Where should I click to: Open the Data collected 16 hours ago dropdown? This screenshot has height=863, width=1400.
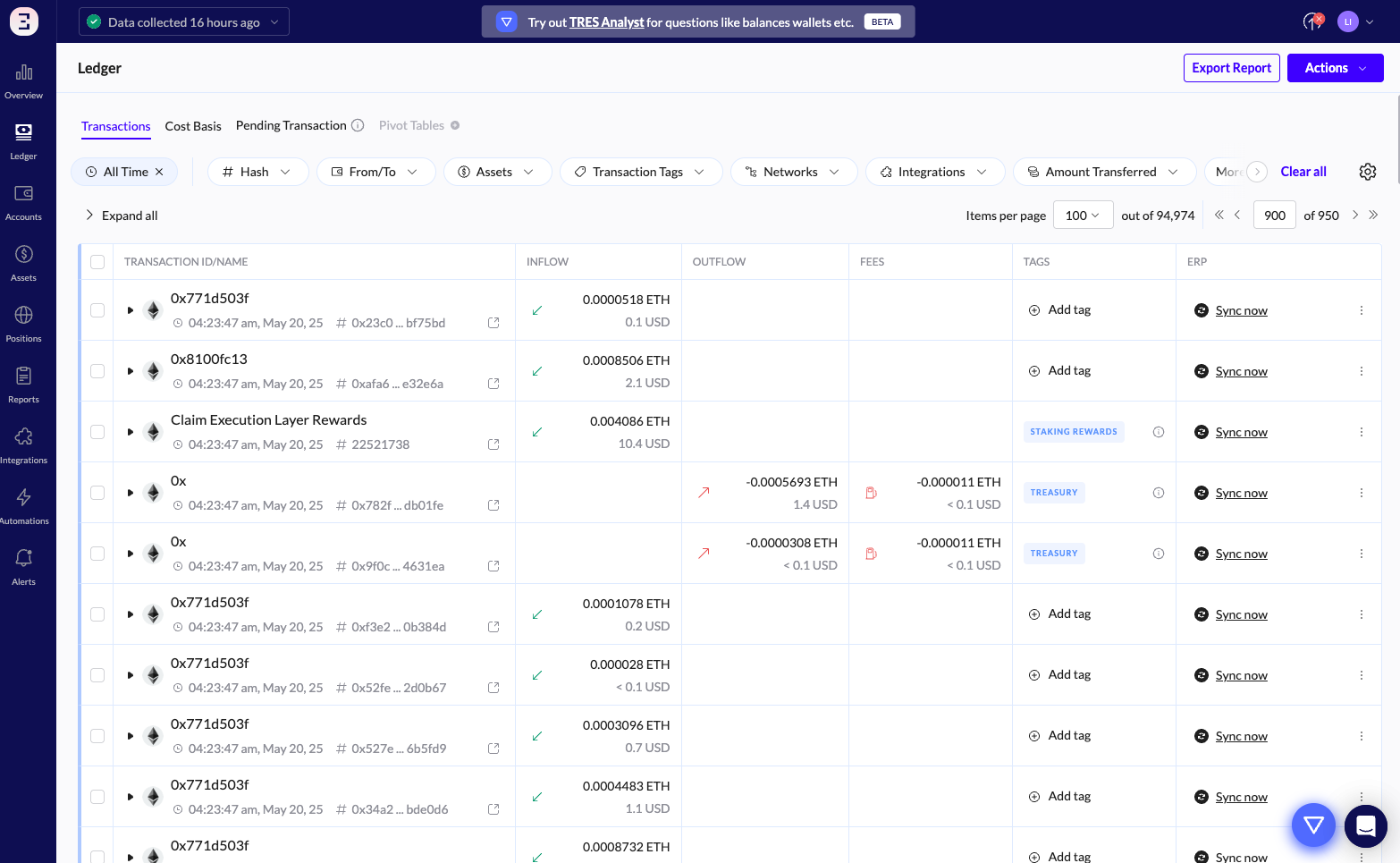(x=184, y=21)
